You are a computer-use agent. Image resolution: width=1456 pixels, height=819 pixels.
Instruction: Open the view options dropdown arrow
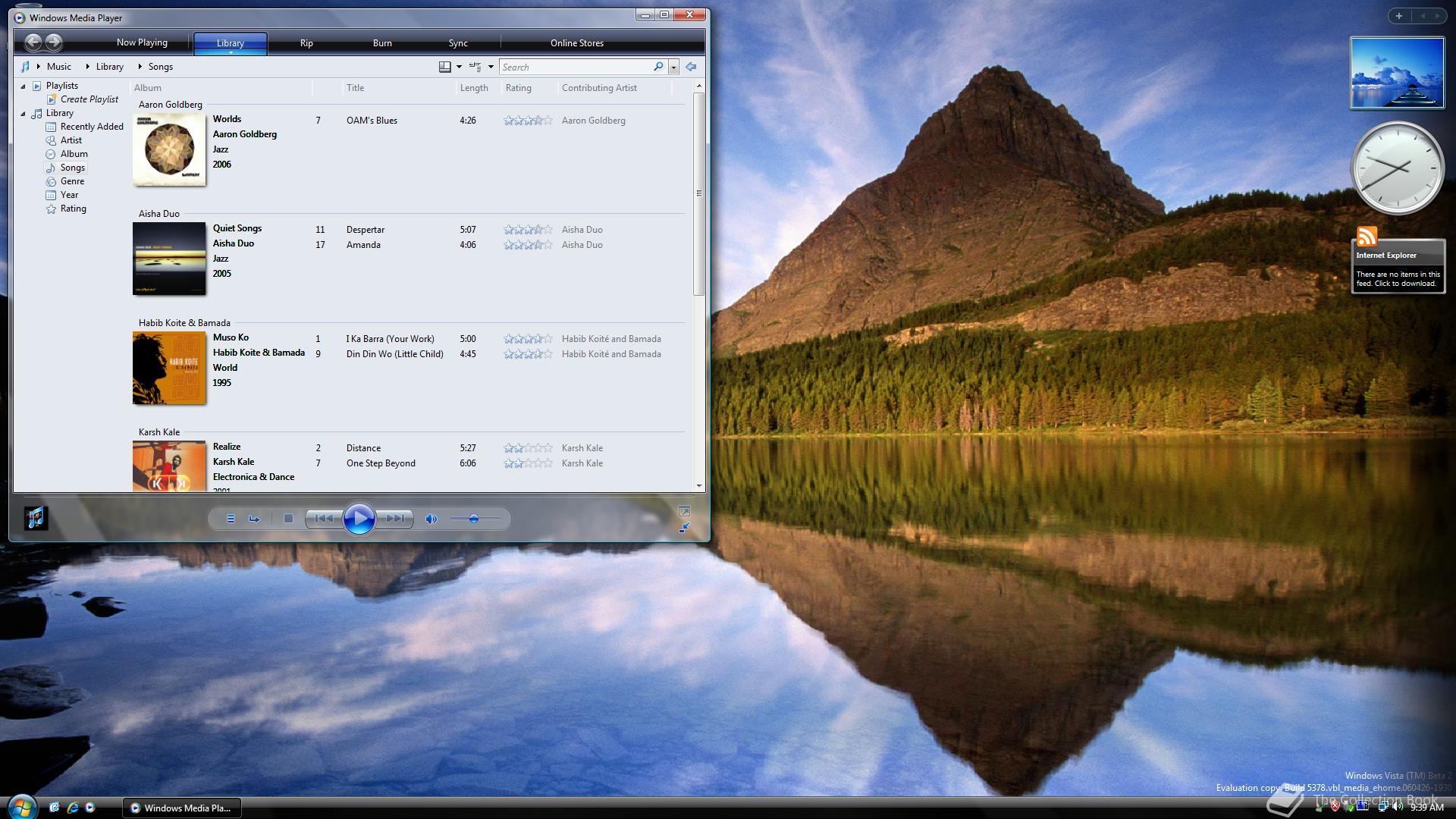pyautogui.click(x=491, y=67)
